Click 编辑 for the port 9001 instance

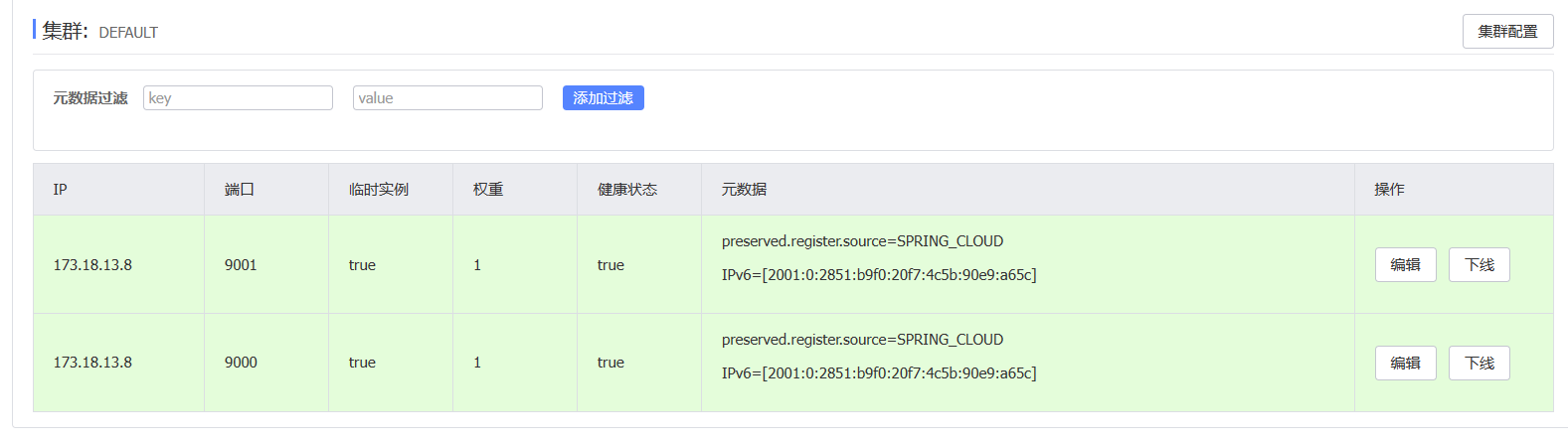1405,265
